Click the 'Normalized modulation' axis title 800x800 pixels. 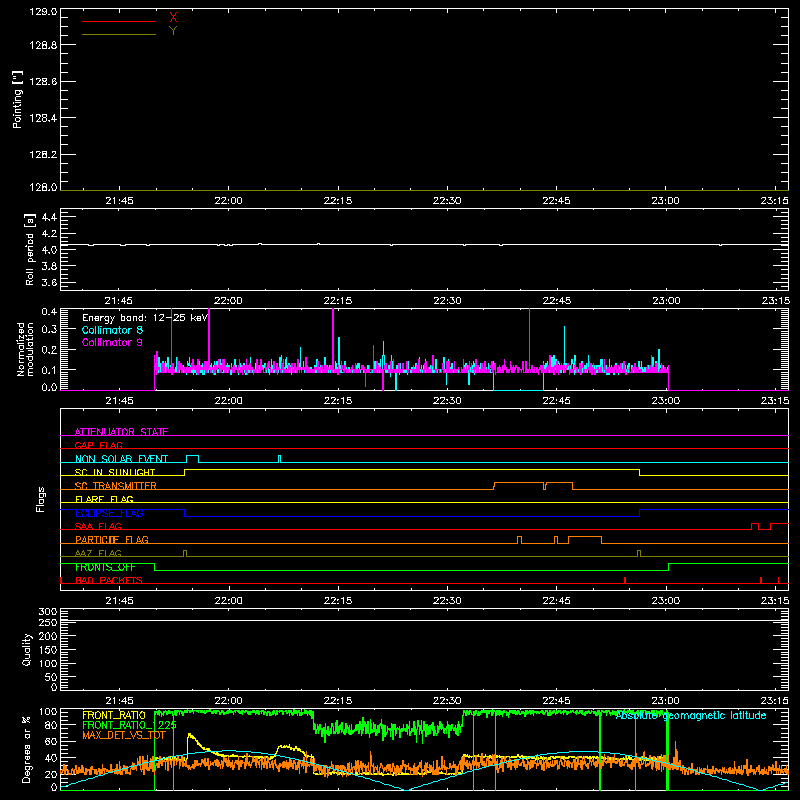25,349
